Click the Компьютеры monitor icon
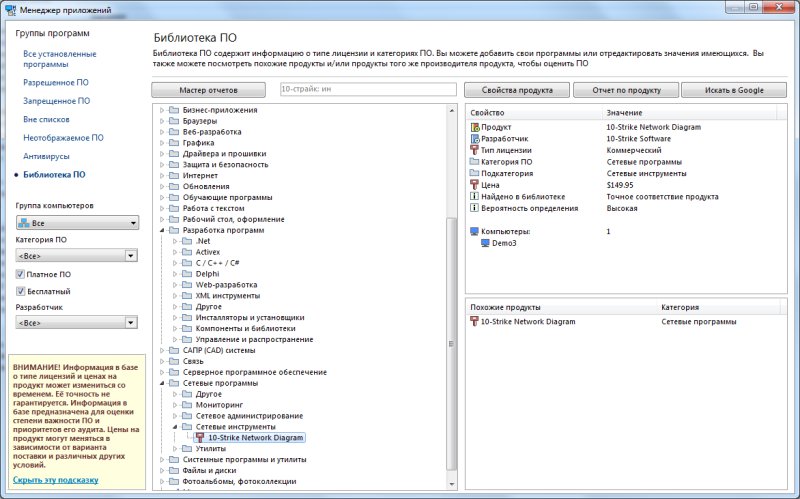800x499 pixels. pyautogui.click(x=474, y=232)
